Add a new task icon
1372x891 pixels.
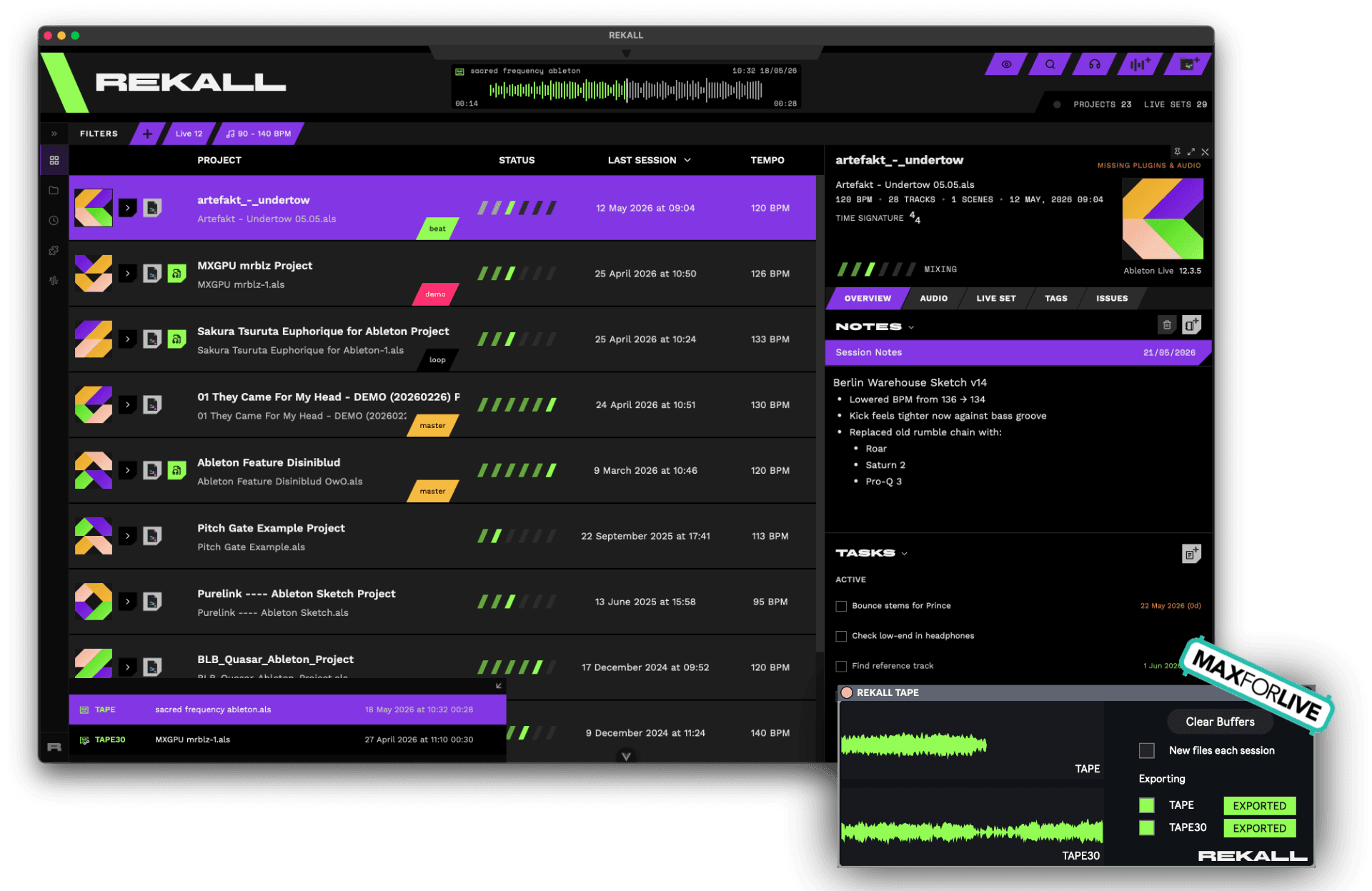click(x=1191, y=554)
